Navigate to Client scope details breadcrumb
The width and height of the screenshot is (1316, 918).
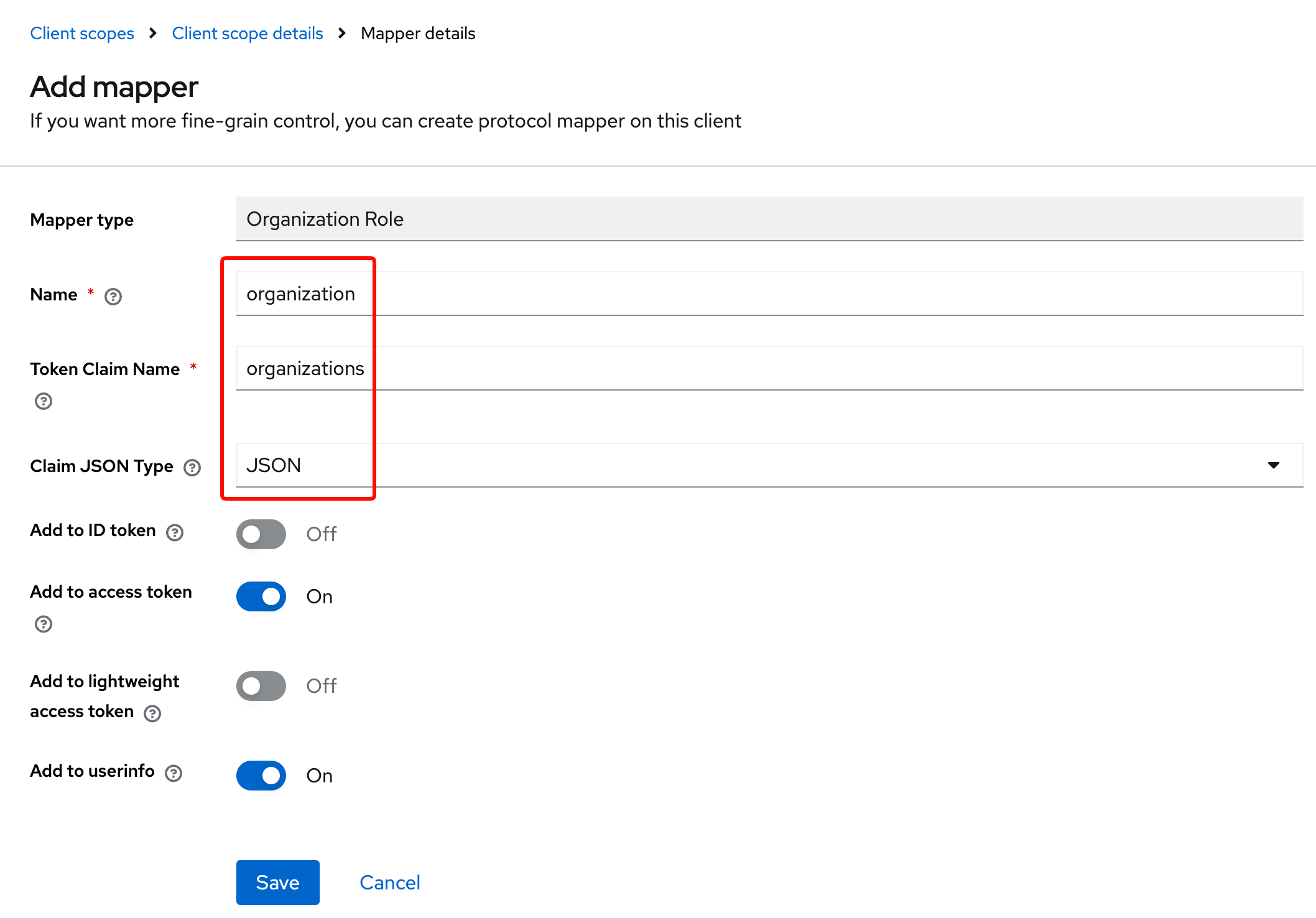(248, 34)
